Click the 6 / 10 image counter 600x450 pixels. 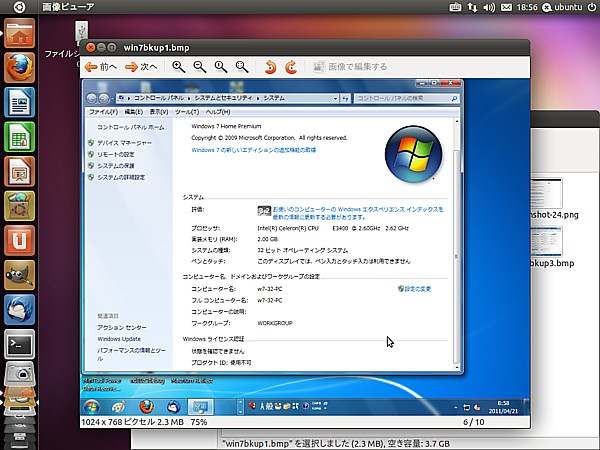(x=474, y=422)
